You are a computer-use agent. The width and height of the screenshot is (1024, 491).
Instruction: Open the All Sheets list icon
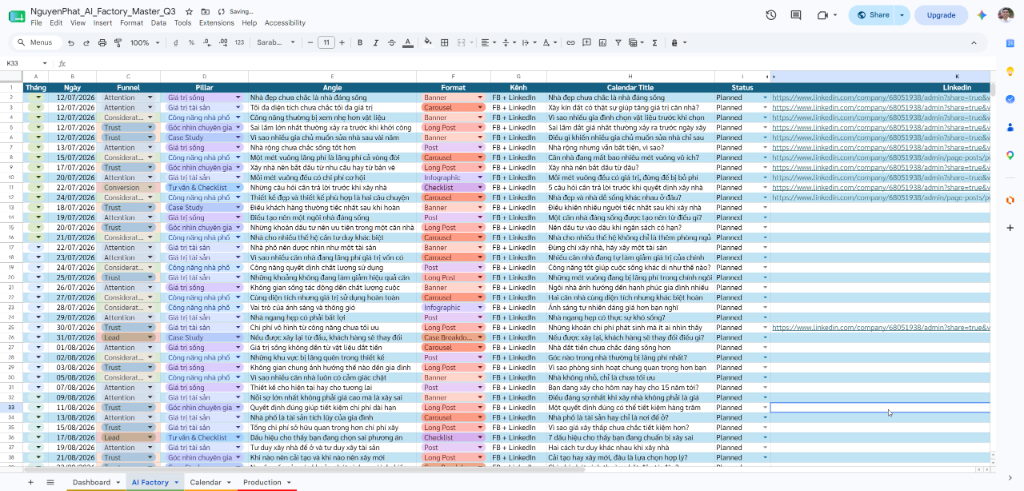pos(50,482)
